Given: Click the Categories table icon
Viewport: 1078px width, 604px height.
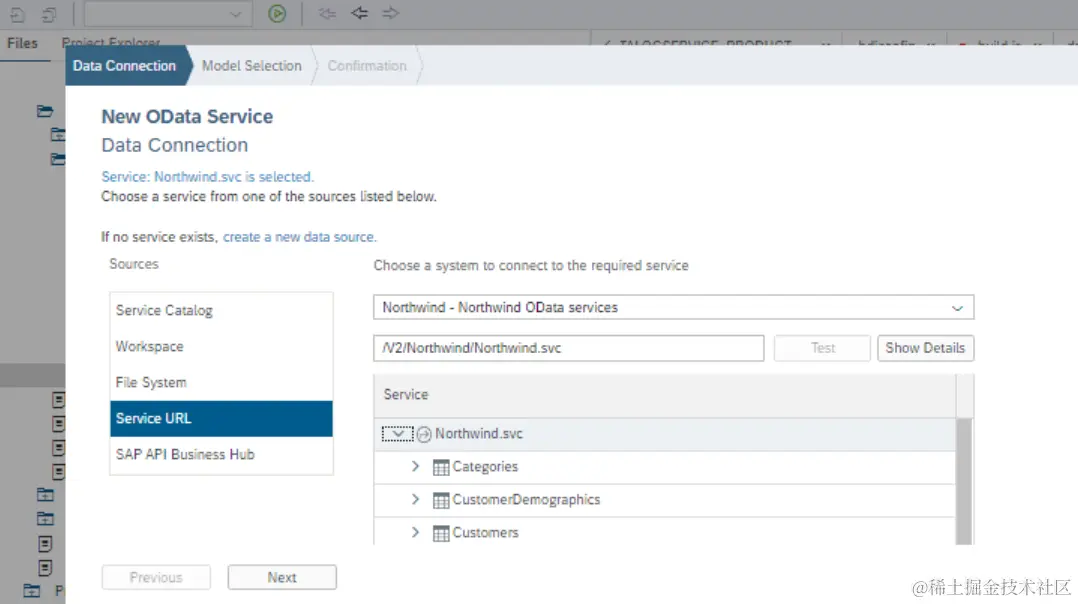Looking at the screenshot, I should click(441, 467).
